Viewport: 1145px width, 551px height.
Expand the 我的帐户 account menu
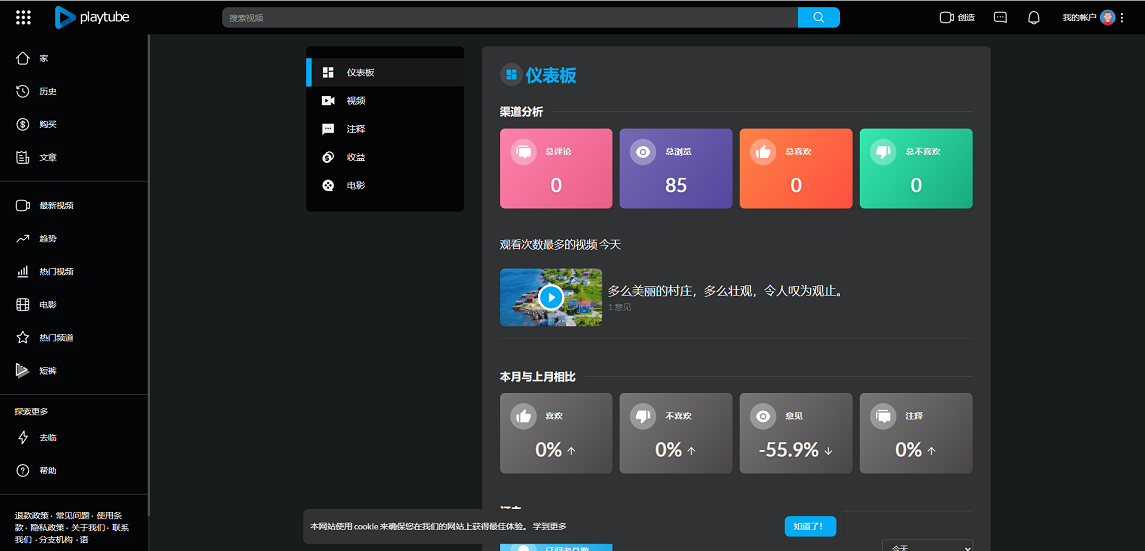[1087, 17]
